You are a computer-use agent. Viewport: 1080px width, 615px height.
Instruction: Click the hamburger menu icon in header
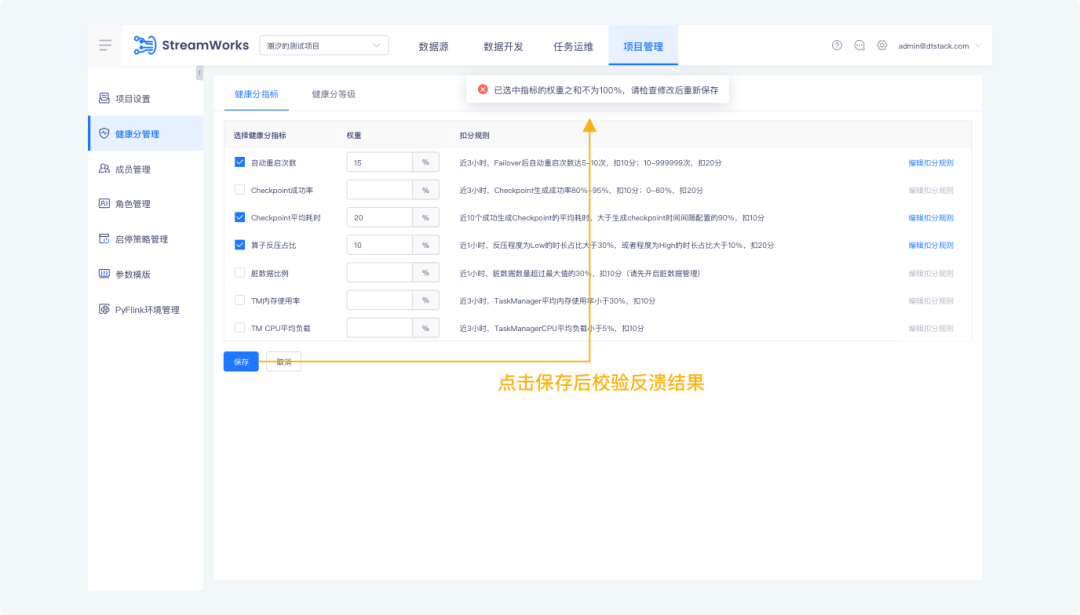pos(105,45)
